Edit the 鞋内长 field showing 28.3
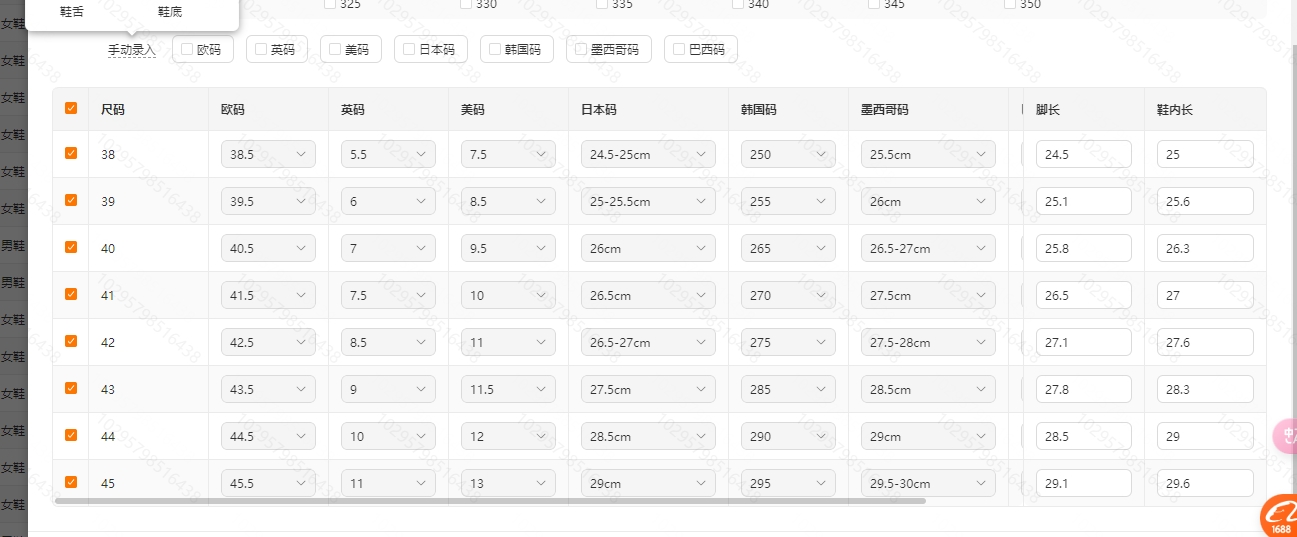The image size is (1297, 537). pyautogui.click(x=1205, y=389)
